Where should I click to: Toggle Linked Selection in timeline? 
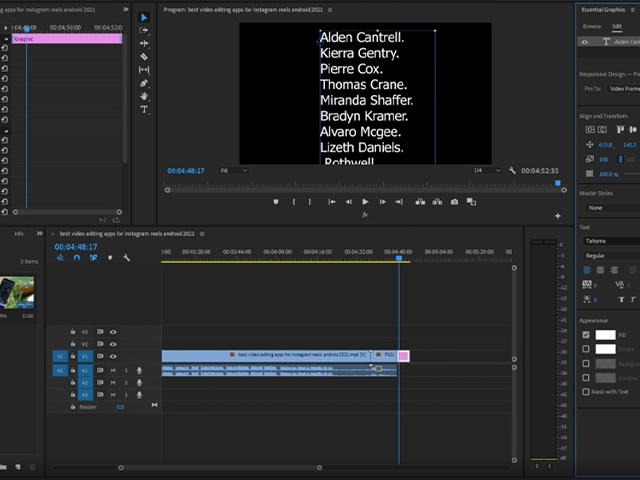point(93,258)
